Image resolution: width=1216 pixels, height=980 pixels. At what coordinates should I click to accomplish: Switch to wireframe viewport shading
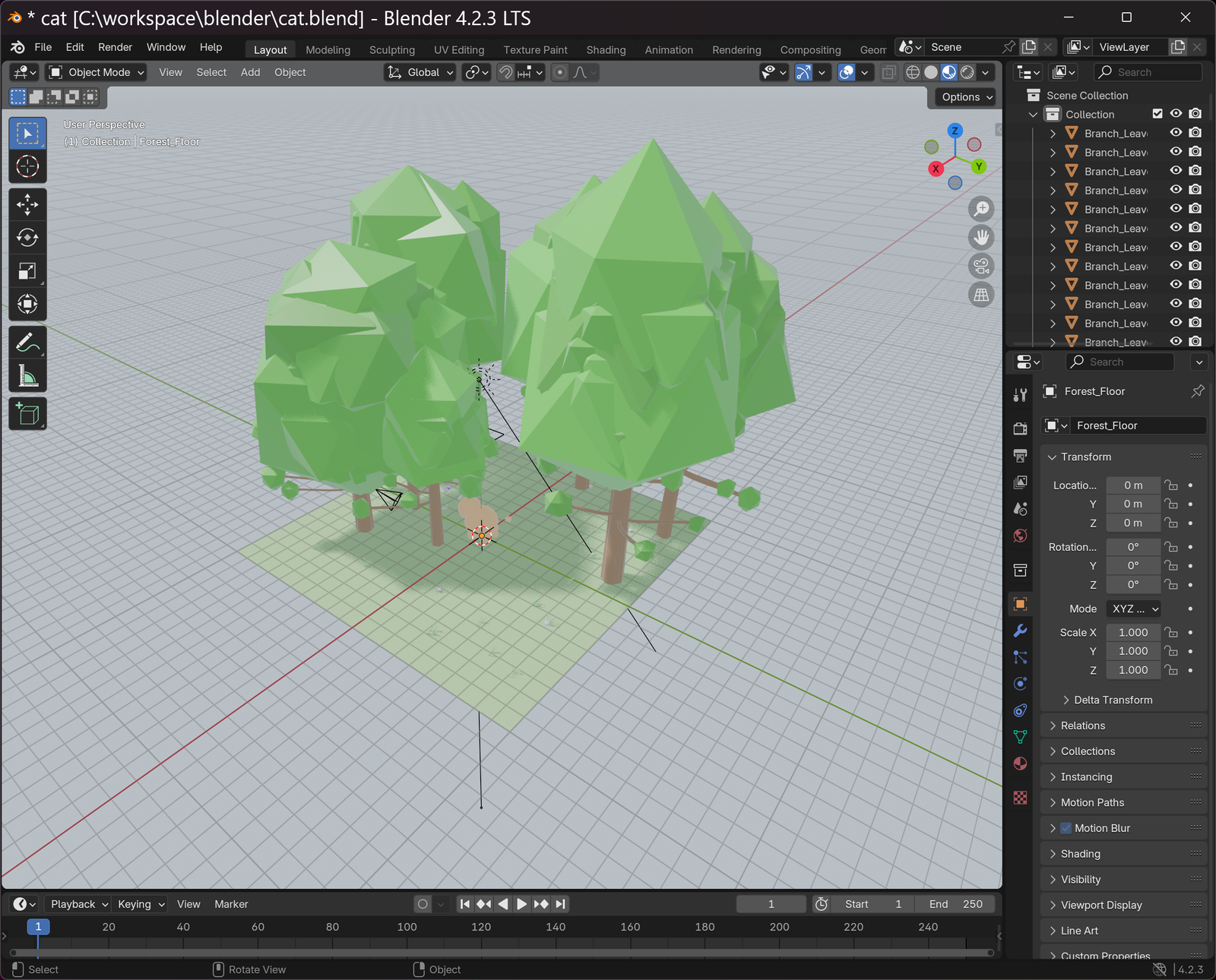[x=913, y=72]
